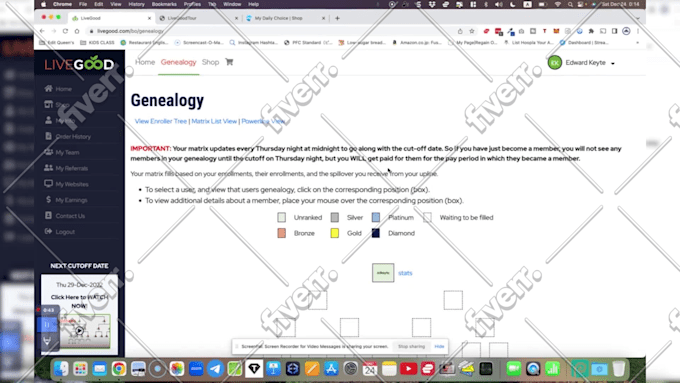The image size is (680, 383).
Task: Switch to the My Daily Choice Shop browser tab
Action: tap(284, 18)
